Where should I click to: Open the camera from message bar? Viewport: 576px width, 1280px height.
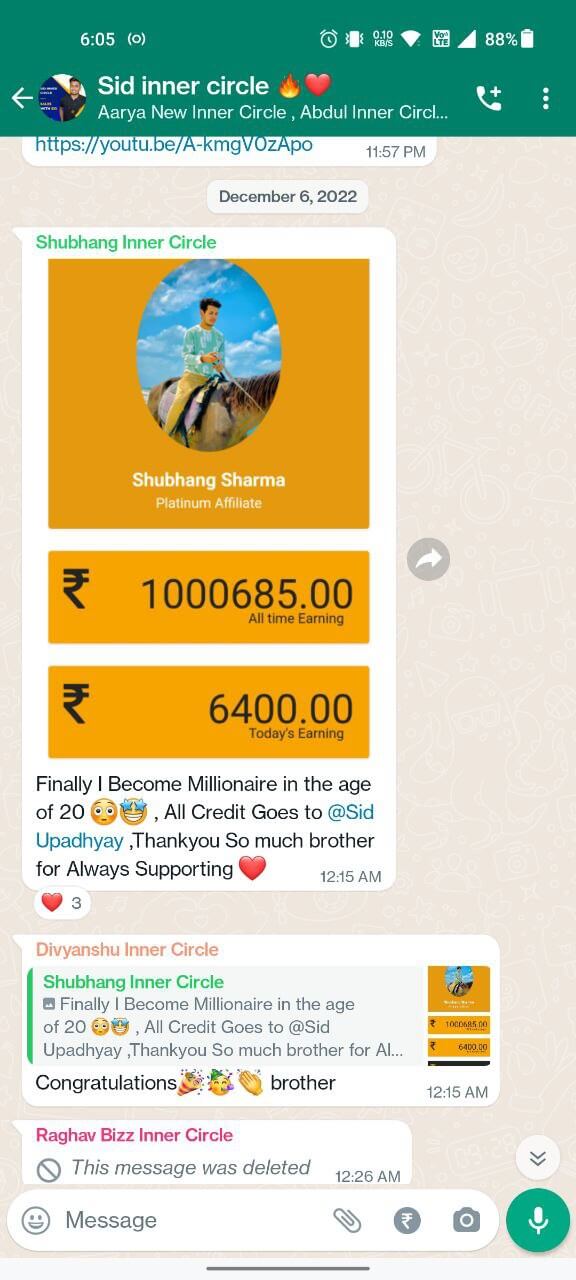[x=466, y=1220]
